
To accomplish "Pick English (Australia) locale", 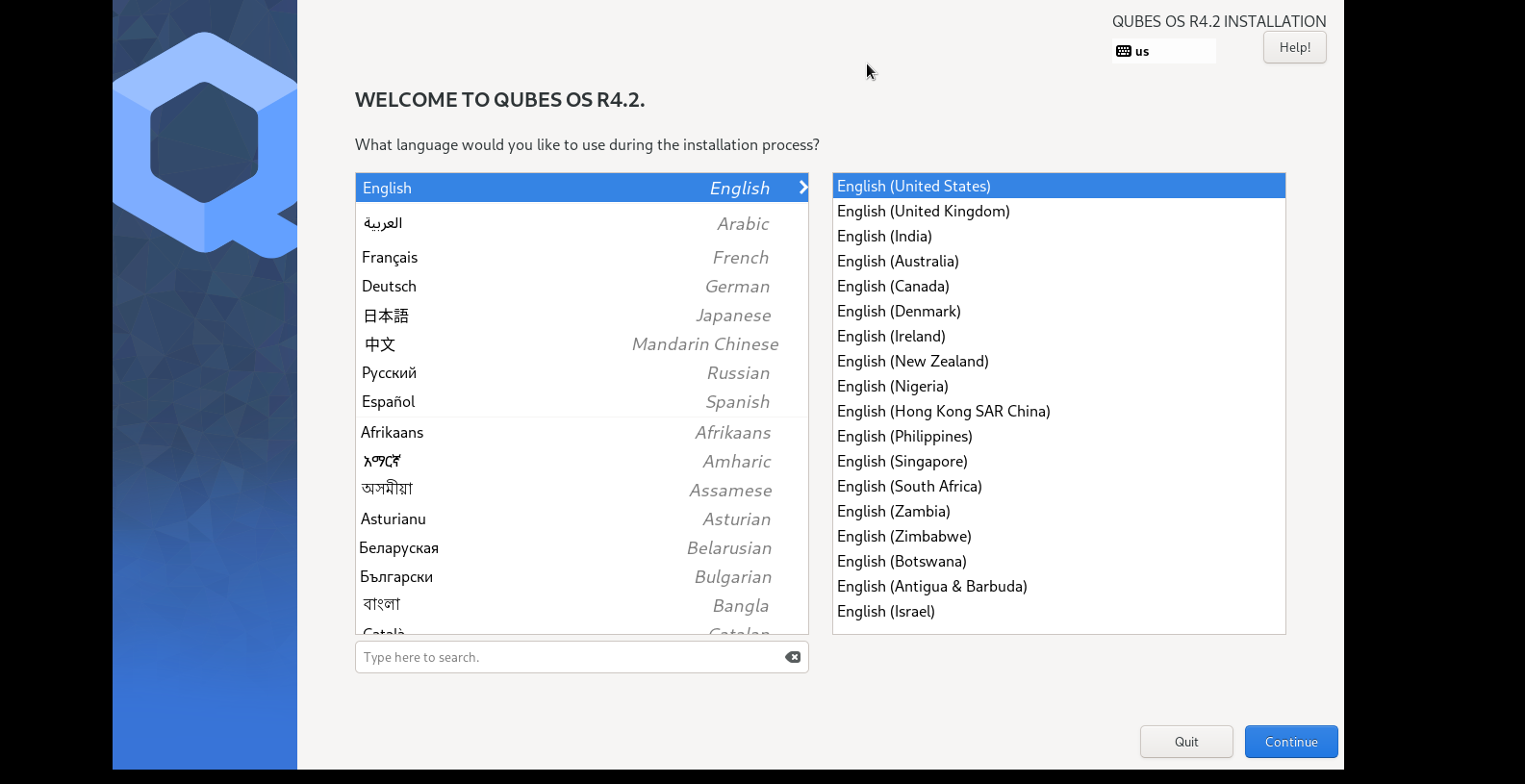I will pyautogui.click(x=1059, y=261).
